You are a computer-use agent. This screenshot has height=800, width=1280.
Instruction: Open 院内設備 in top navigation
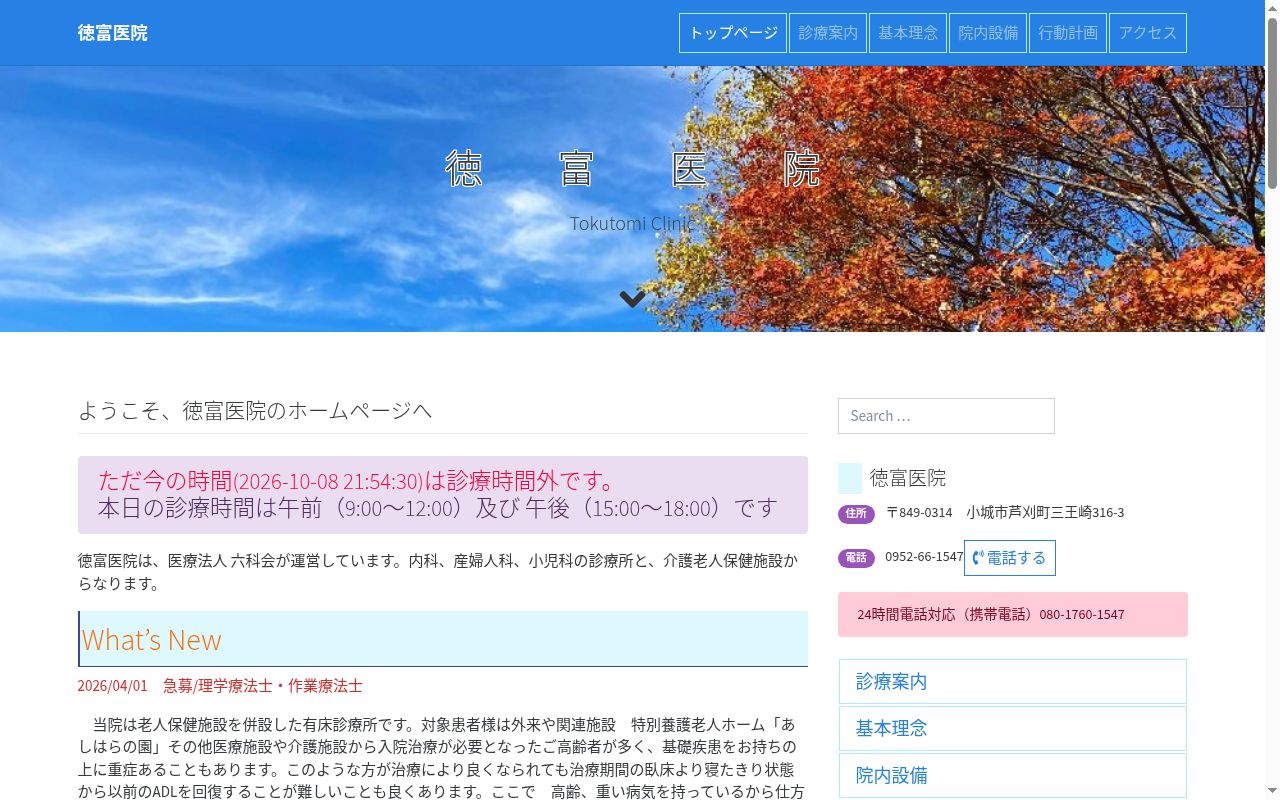coord(988,33)
